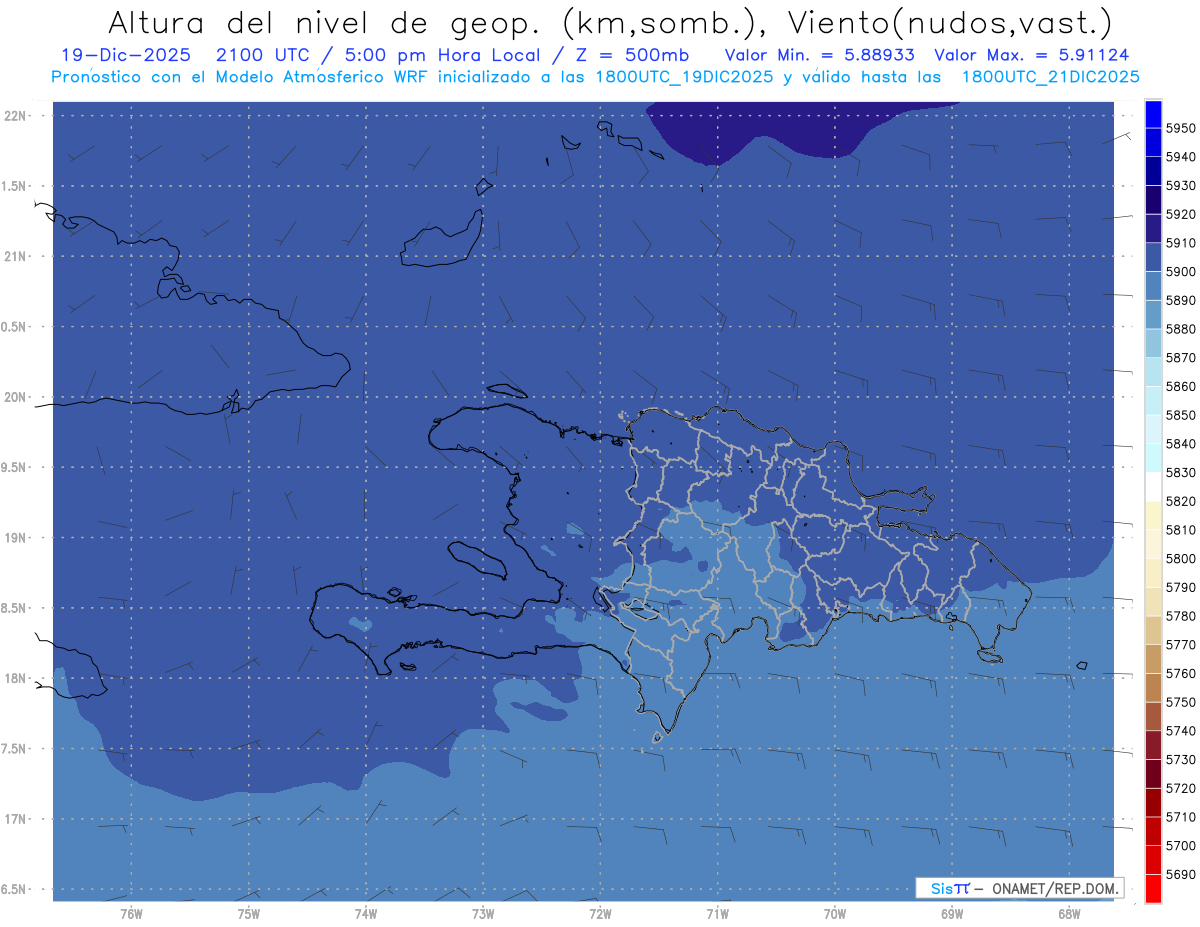Click the '5940' value on the color scale
1200x927 pixels.
1180,157
